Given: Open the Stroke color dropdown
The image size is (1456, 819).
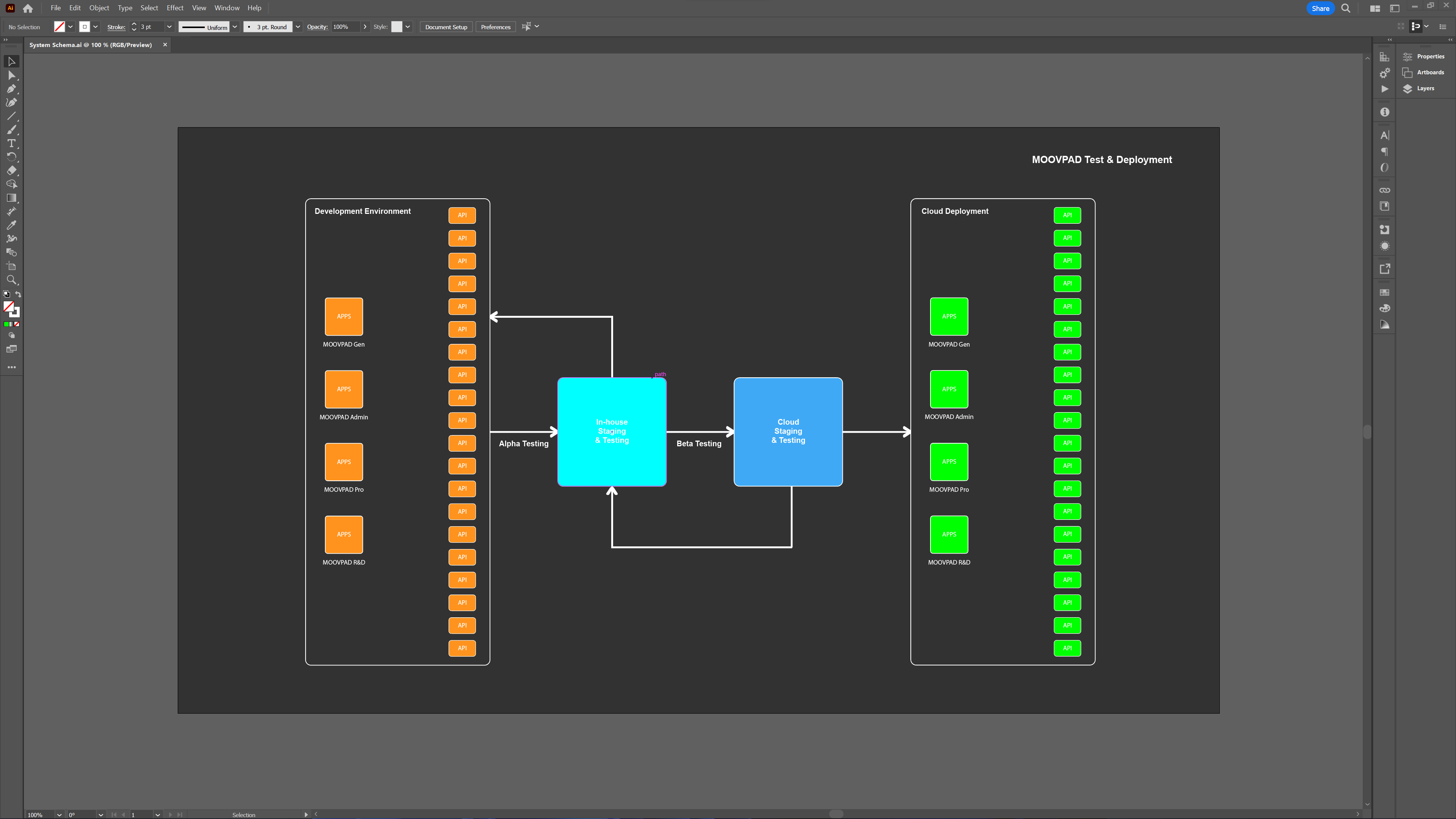Looking at the screenshot, I should [96, 27].
